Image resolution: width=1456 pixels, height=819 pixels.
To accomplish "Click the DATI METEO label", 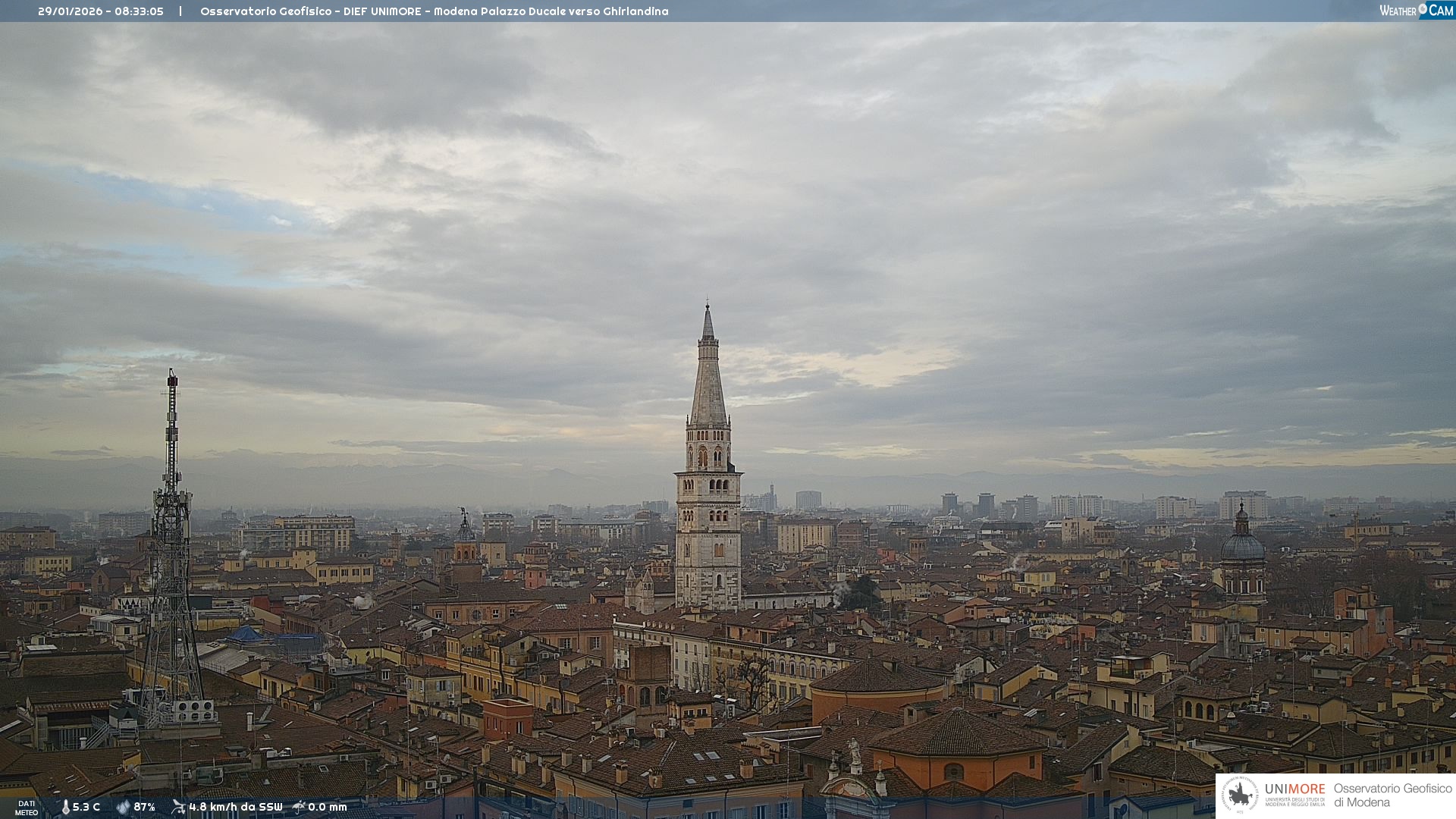I will pos(27,808).
